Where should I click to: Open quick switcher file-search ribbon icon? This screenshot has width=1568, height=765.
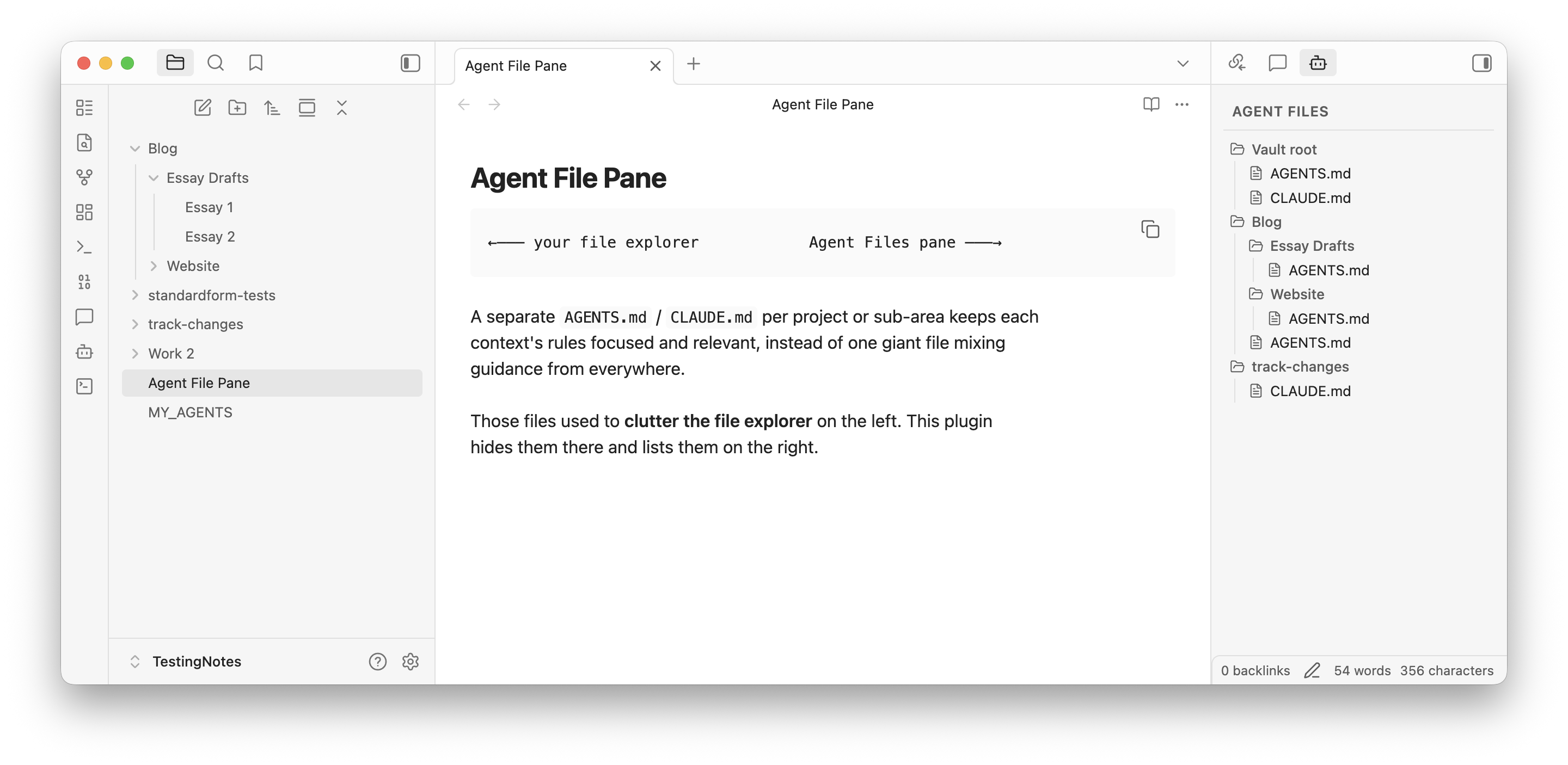pos(84,143)
